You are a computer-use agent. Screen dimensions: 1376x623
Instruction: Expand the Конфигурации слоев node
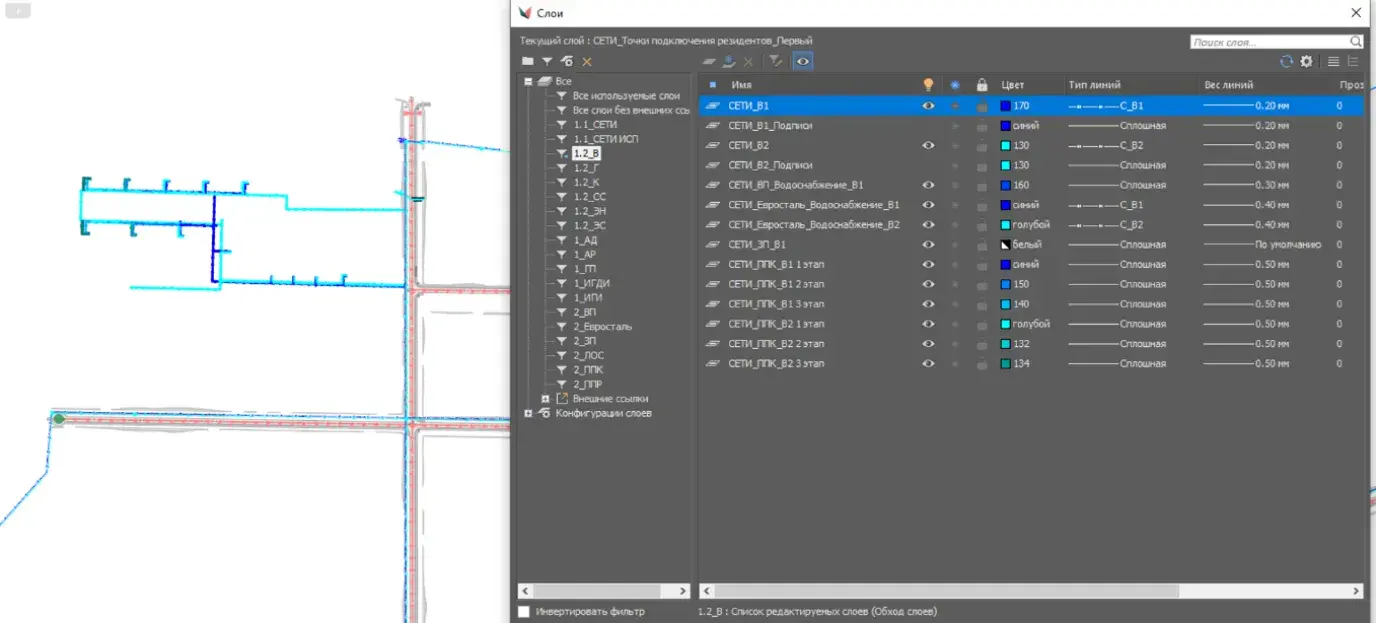point(528,413)
